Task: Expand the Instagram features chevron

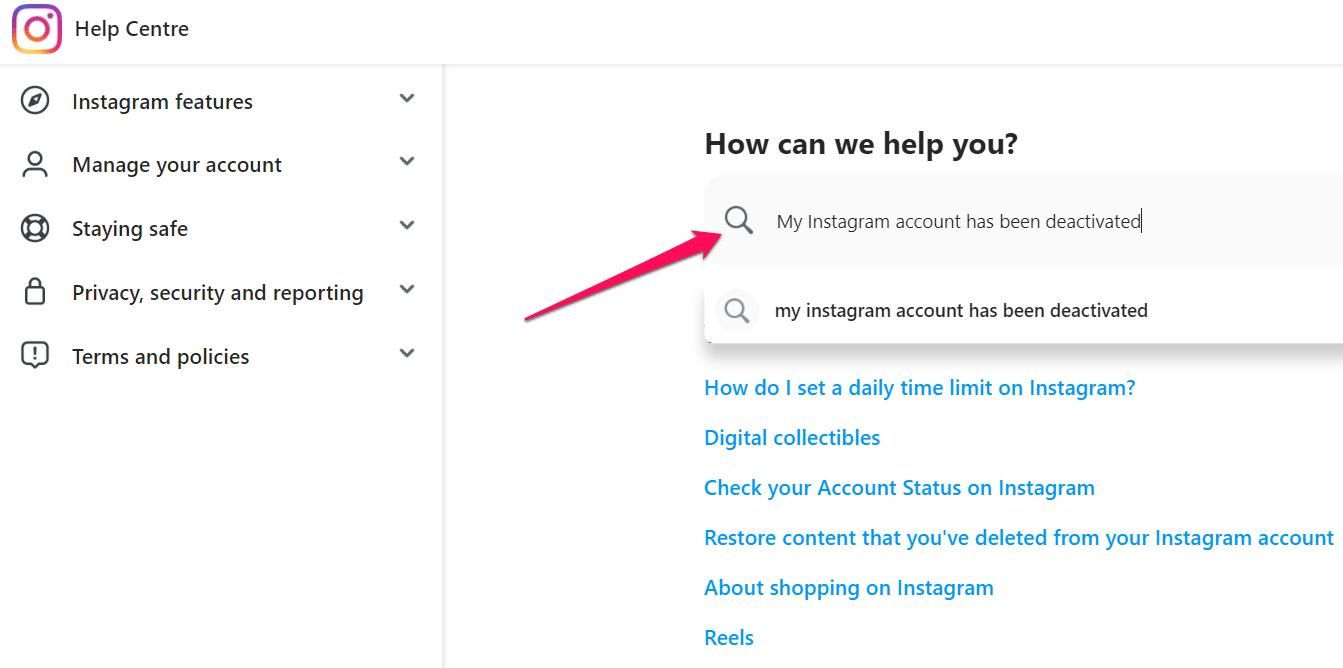Action: pyautogui.click(x=407, y=98)
